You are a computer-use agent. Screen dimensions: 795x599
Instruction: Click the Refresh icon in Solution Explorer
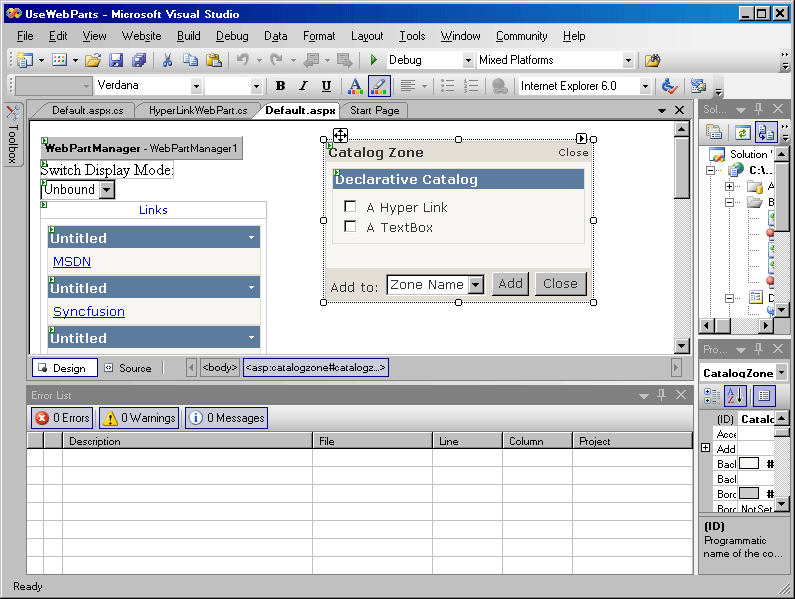pos(742,132)
